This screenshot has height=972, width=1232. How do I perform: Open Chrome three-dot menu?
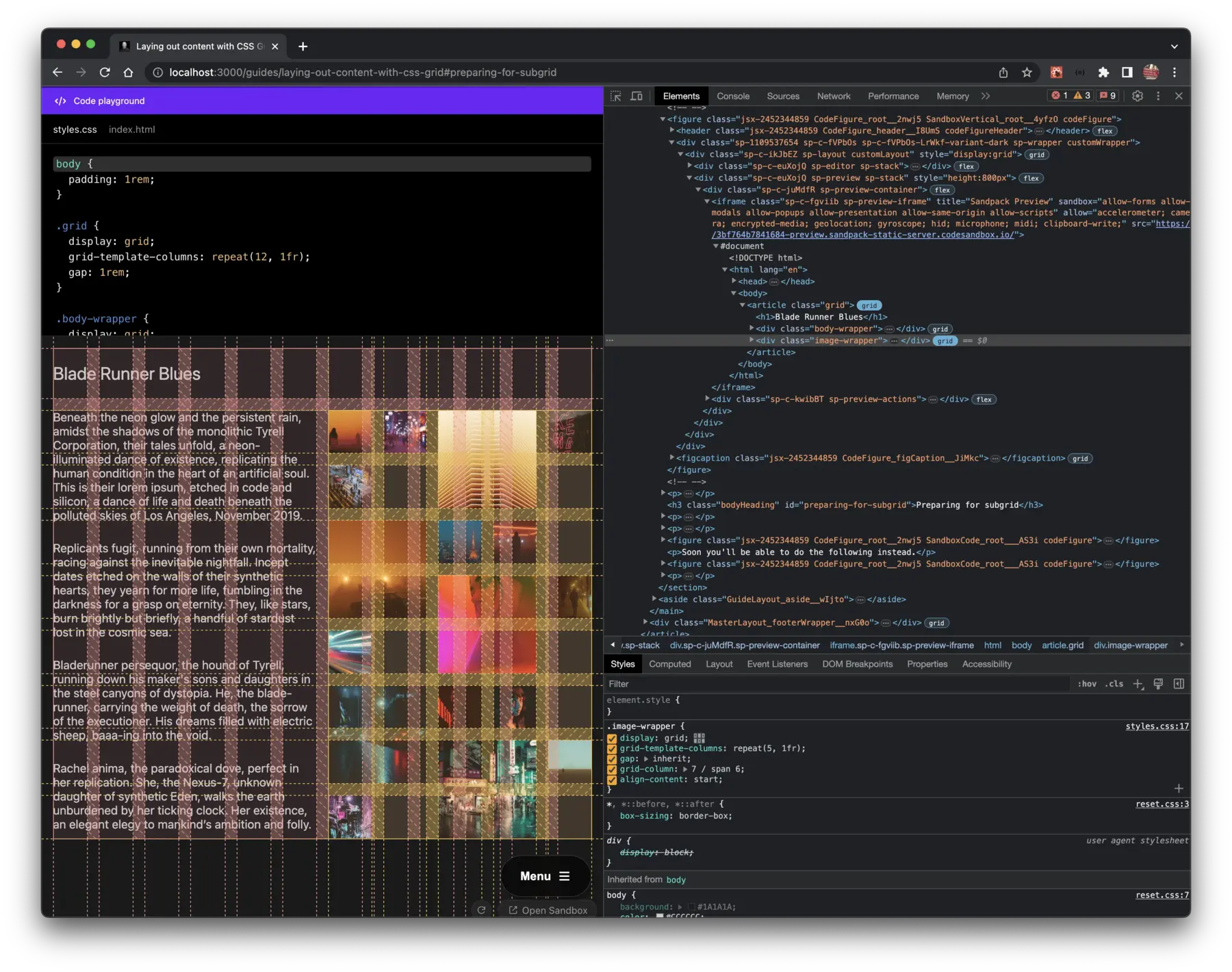(x=1175, y=72)
